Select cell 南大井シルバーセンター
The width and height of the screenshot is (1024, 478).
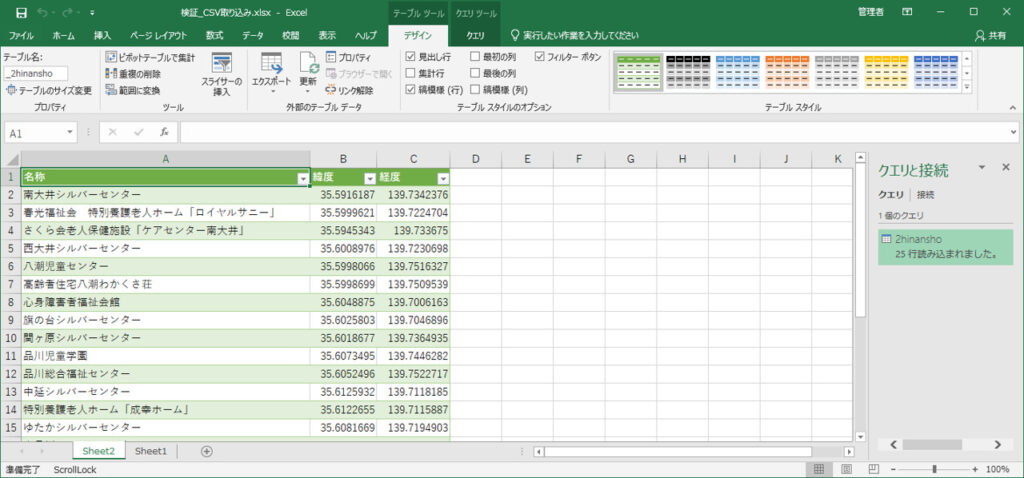click(x=165, y=195)
